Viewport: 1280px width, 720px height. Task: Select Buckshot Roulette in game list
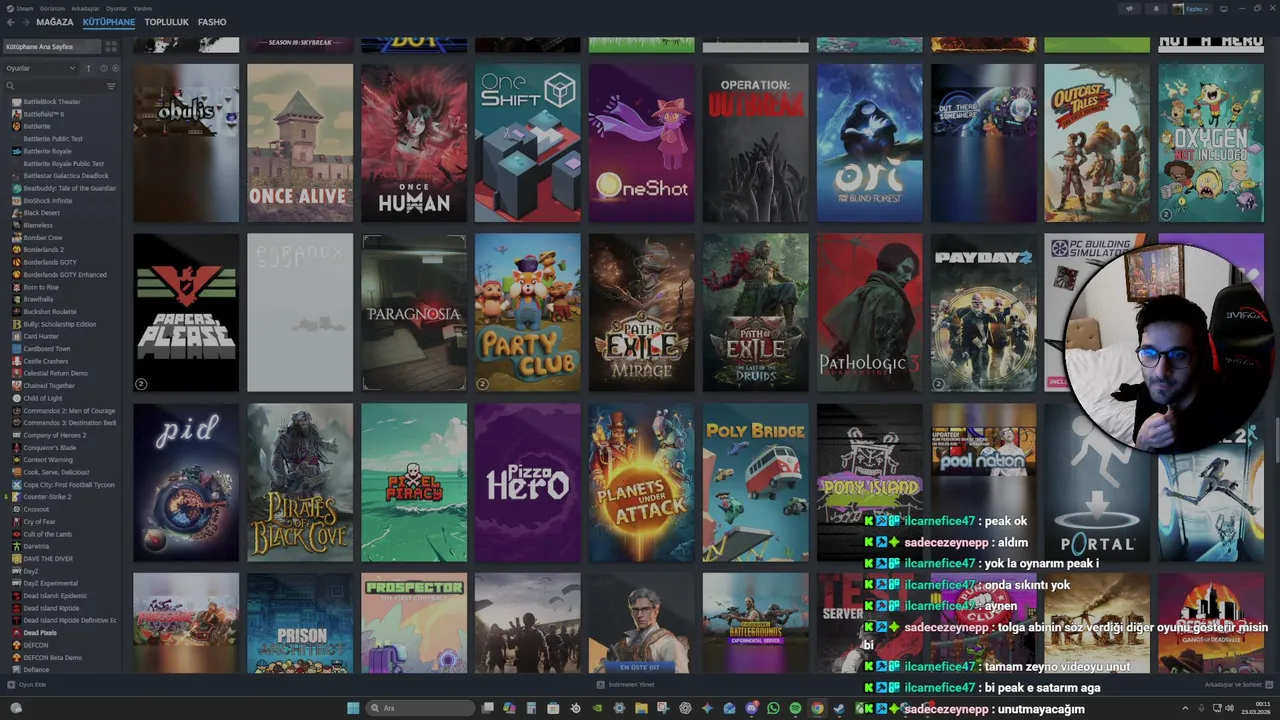click(49, 312)
